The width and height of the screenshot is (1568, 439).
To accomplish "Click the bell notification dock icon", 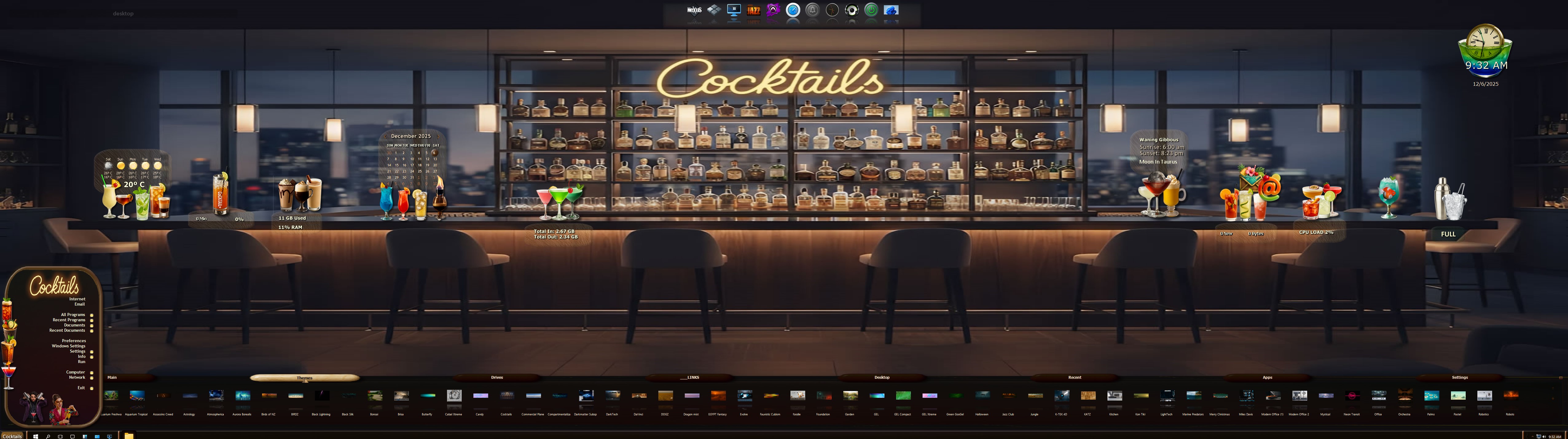I will (812, 10).
